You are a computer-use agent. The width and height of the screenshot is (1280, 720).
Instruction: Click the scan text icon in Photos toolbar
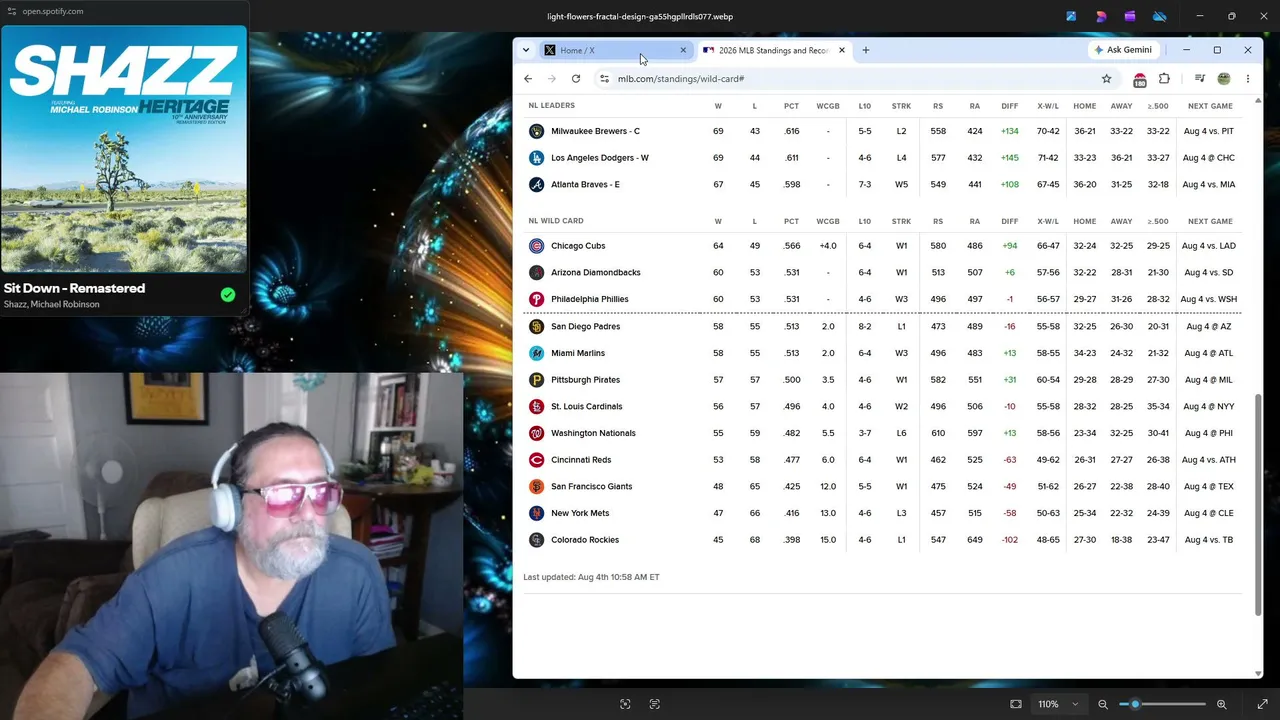[655, 704]
